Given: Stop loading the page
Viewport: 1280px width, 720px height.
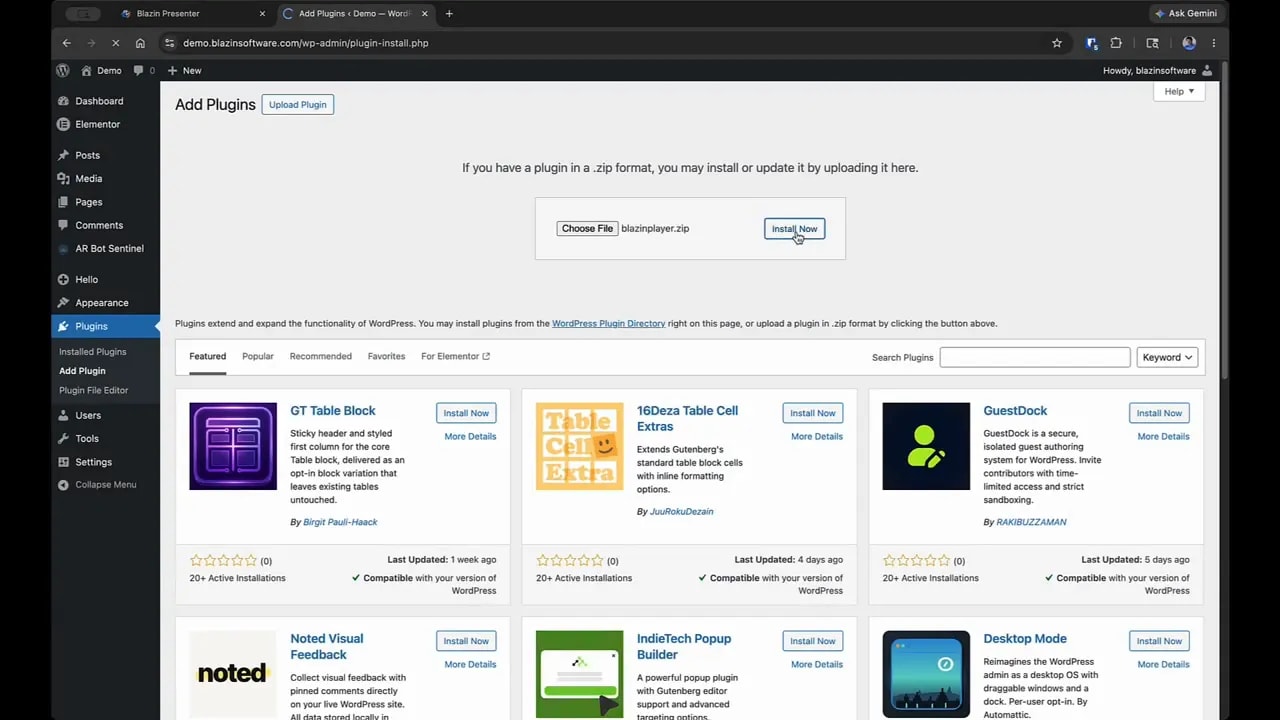Looking at the screenshot, I should coord(115,43).
